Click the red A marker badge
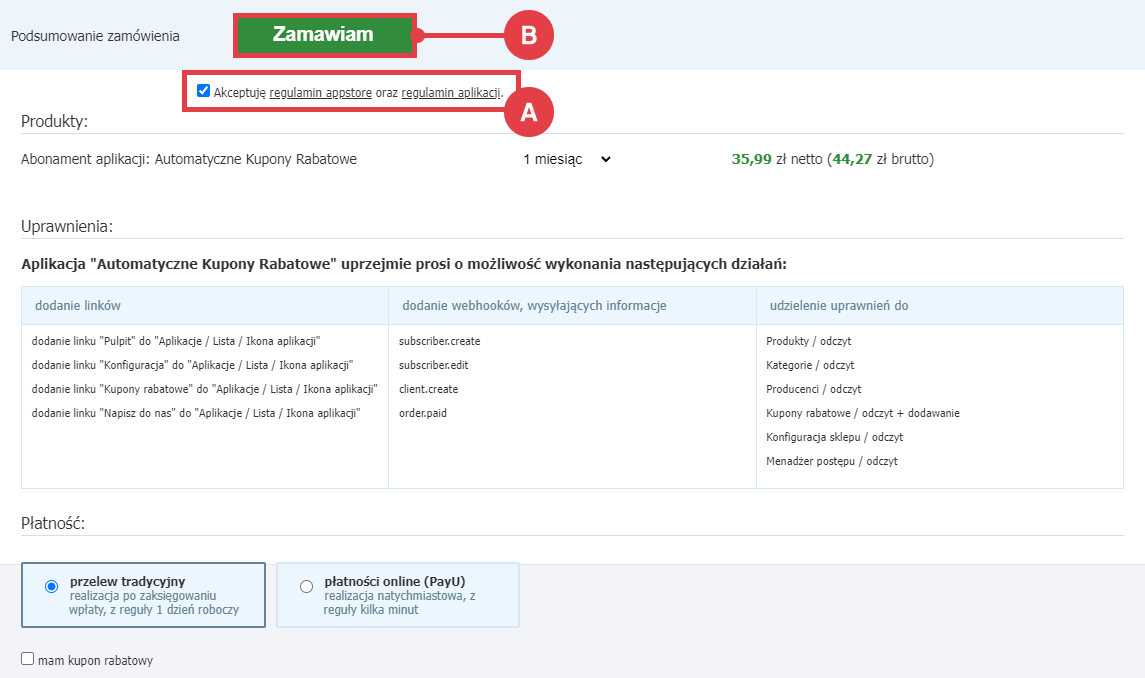This screenshot has height=678, width=1145. click(528, 113)
